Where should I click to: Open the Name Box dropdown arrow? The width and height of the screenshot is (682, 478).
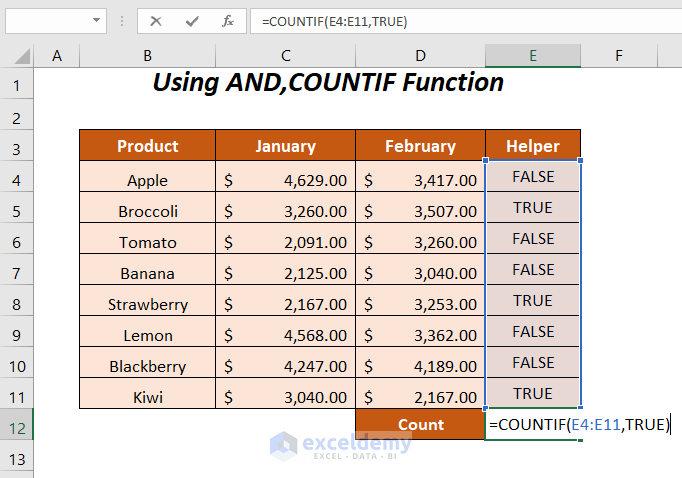click(97, 20)
